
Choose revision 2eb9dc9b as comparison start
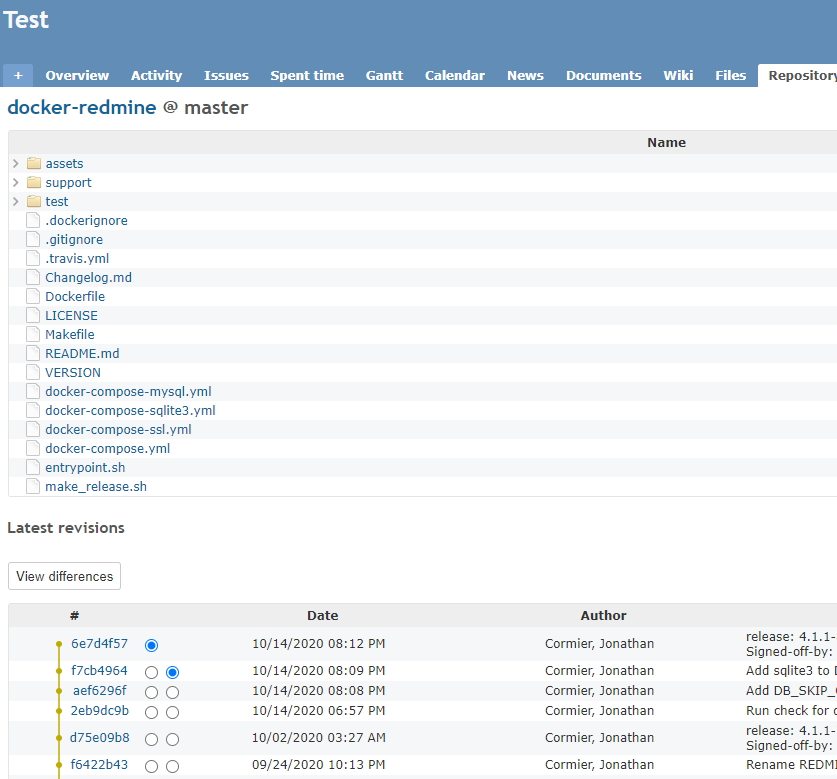click(x=151, y=712)
